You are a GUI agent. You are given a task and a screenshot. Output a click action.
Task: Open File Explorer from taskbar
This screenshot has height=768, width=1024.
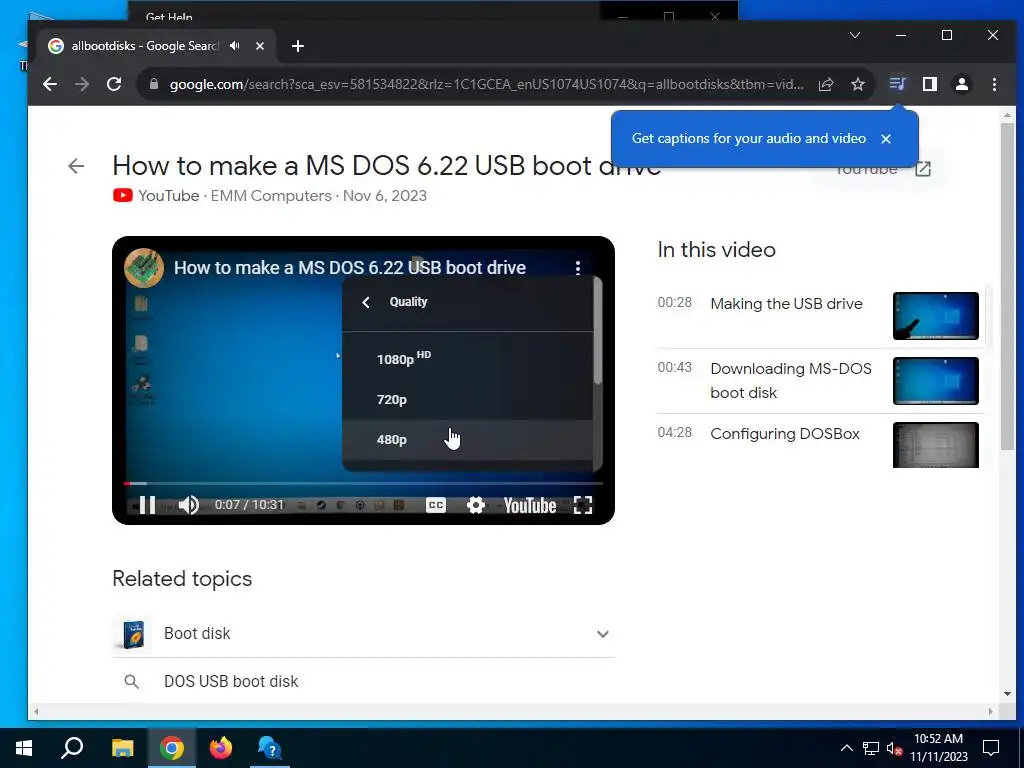point(122,748)
